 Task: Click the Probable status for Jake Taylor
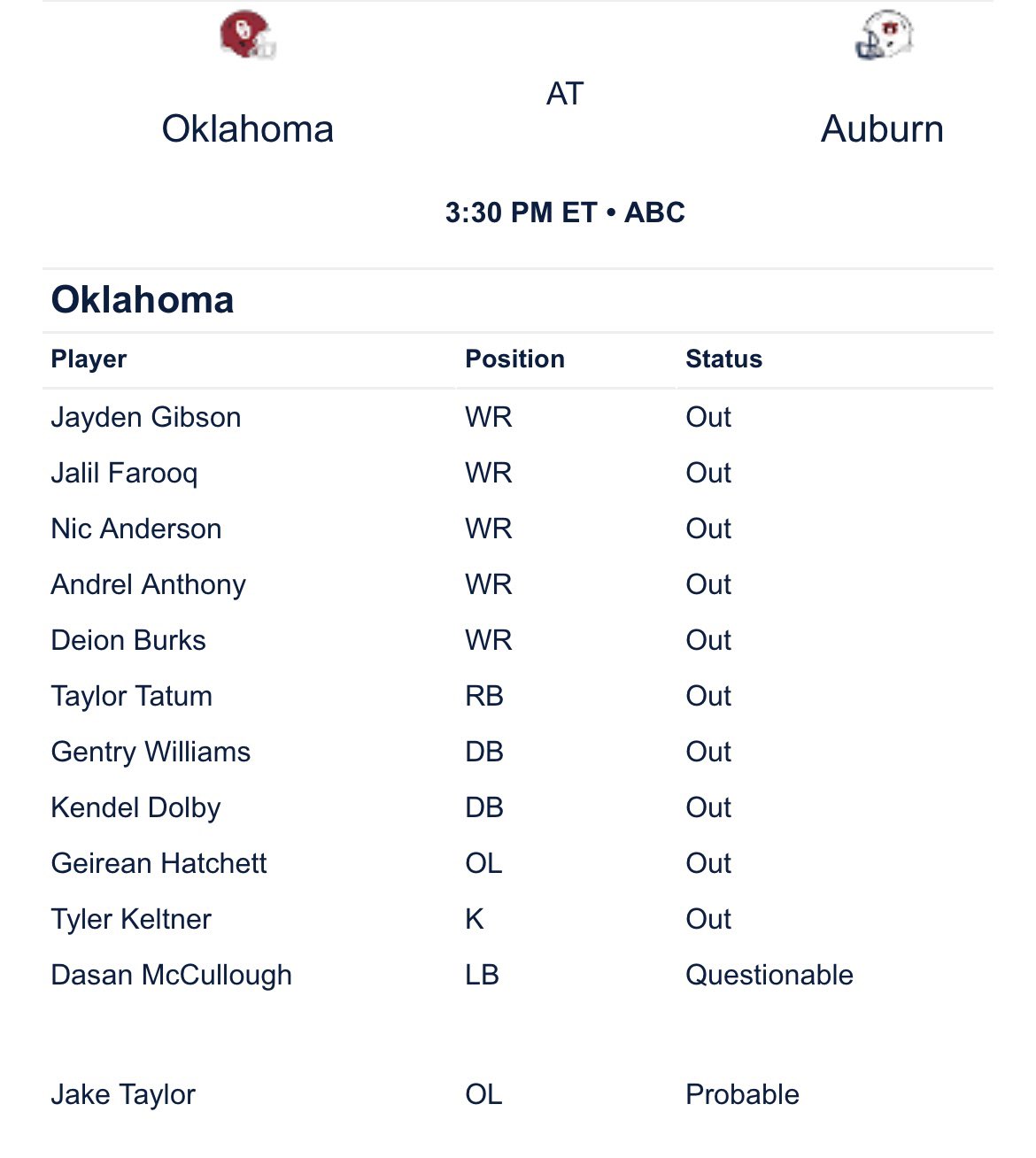pyautogui.click(x=742, y=1094)
